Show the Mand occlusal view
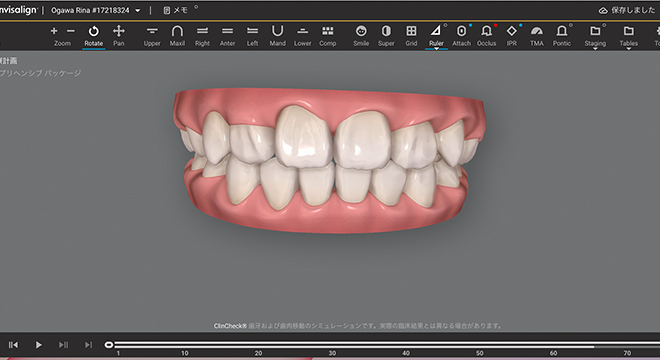Viewport: 660px width, 360px height. (x=277, y=36)
